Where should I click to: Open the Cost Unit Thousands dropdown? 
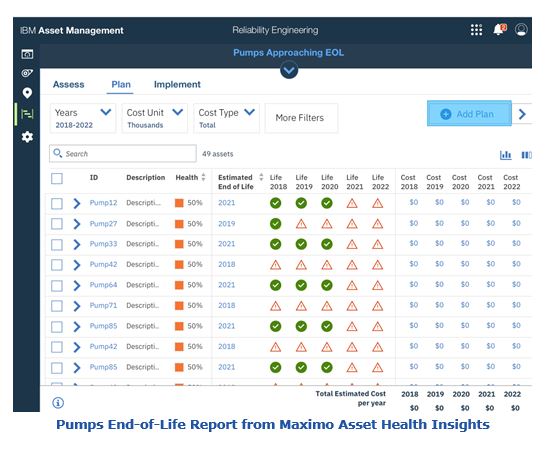(x=155, y=118)
